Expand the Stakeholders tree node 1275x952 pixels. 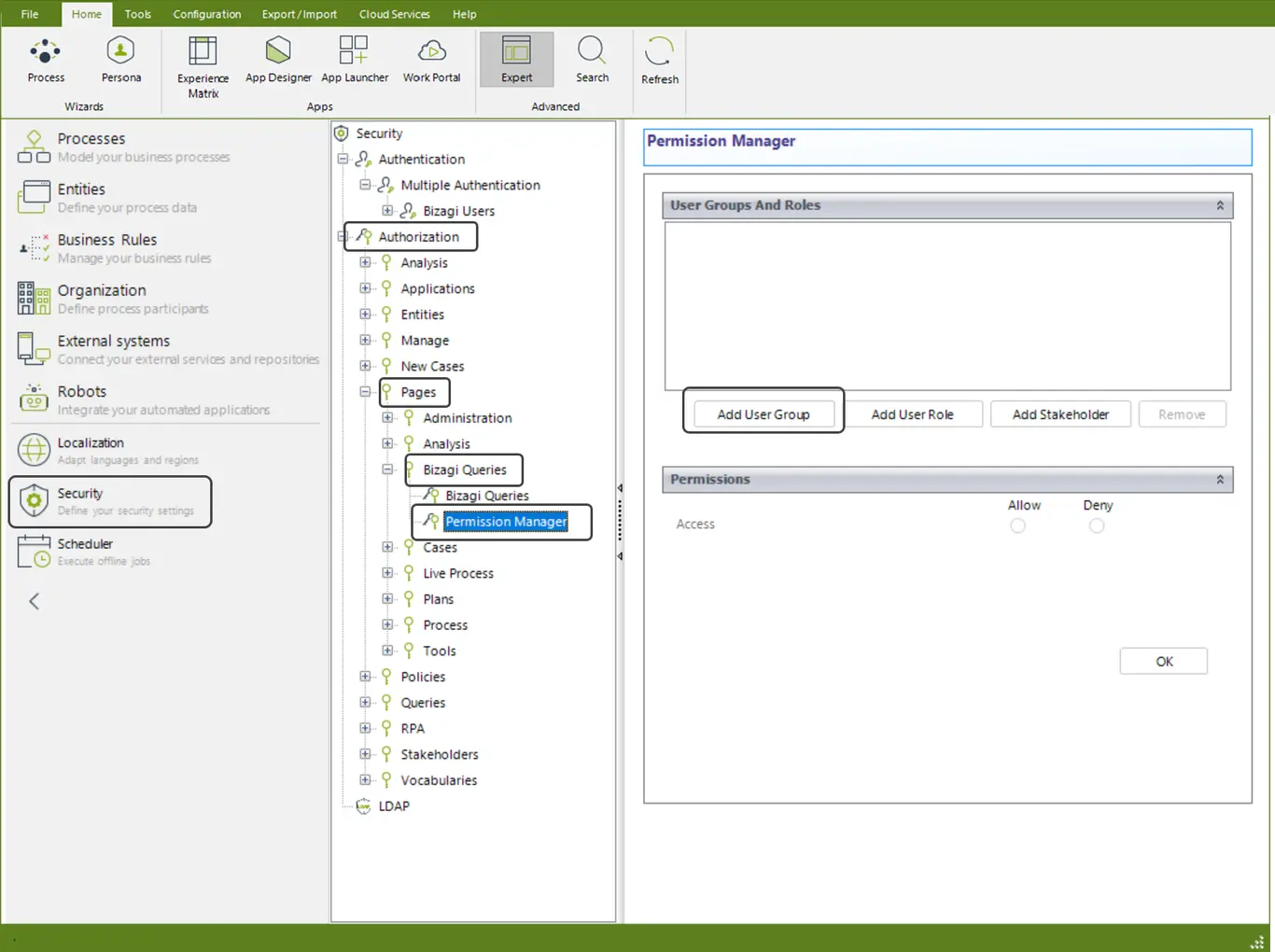click(365, 754)
